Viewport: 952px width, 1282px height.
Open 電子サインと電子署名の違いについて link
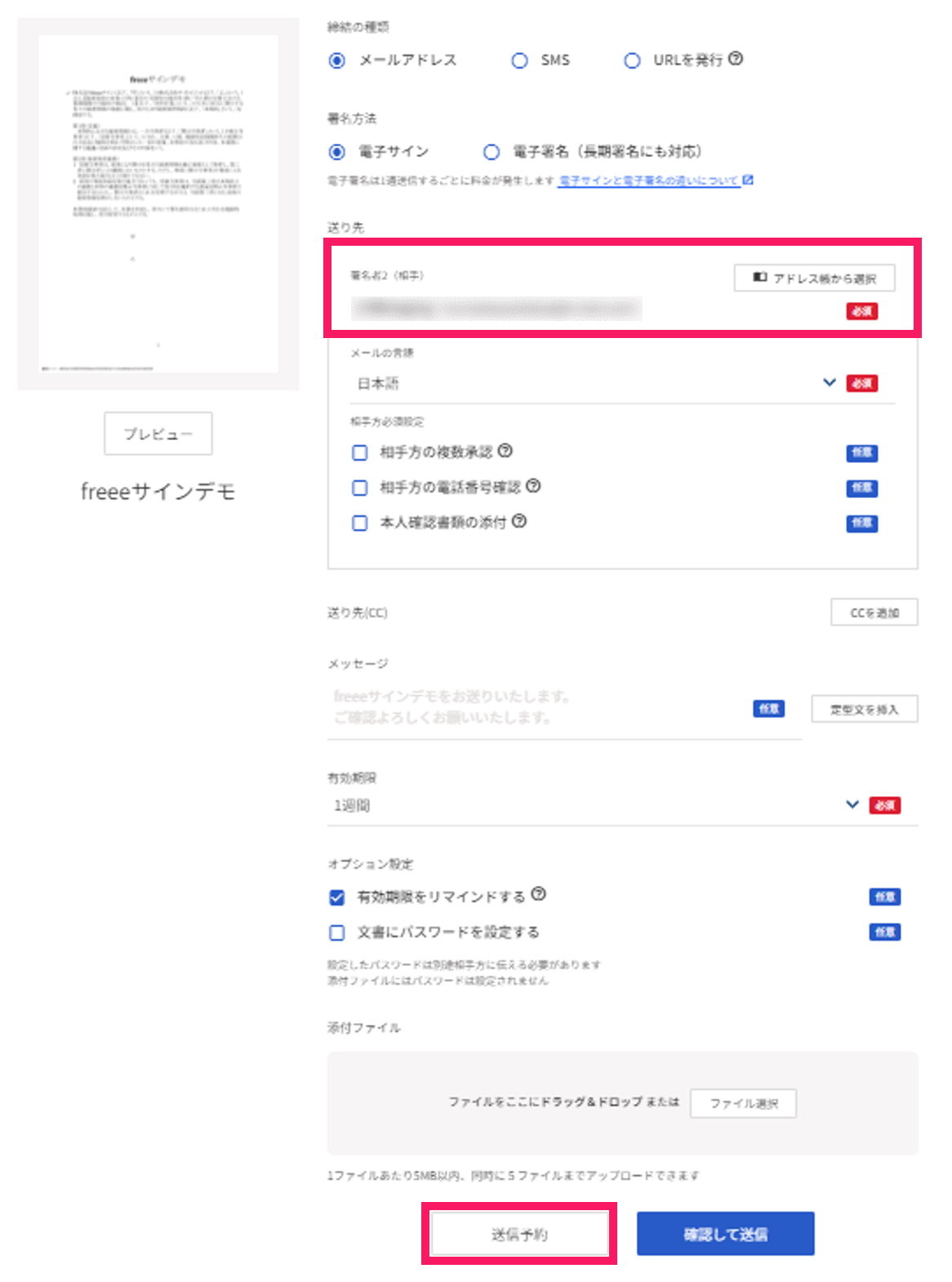pos(648,180)
